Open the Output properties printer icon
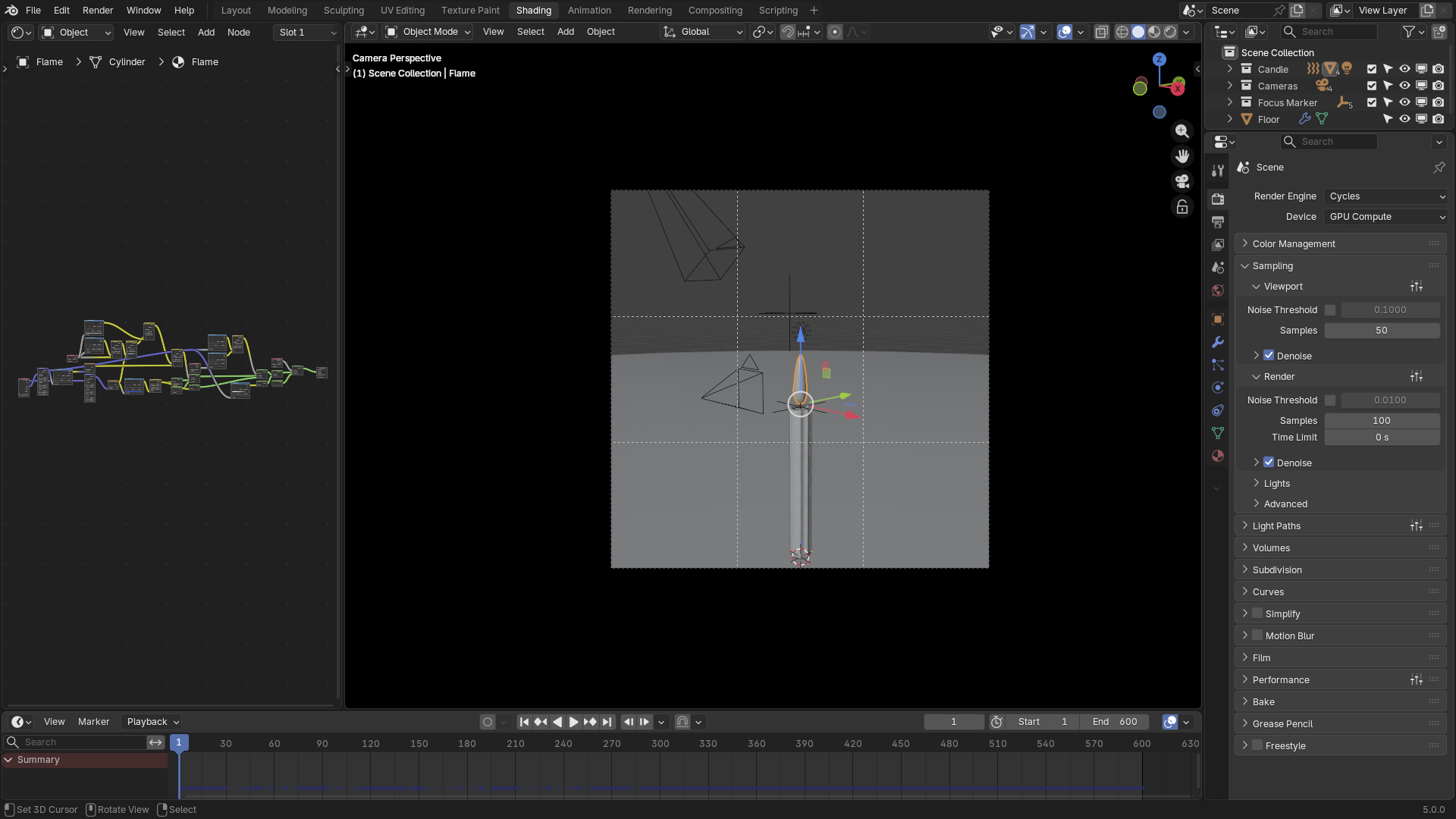This screenshot has height=819, width=1456. [1218, 222]
